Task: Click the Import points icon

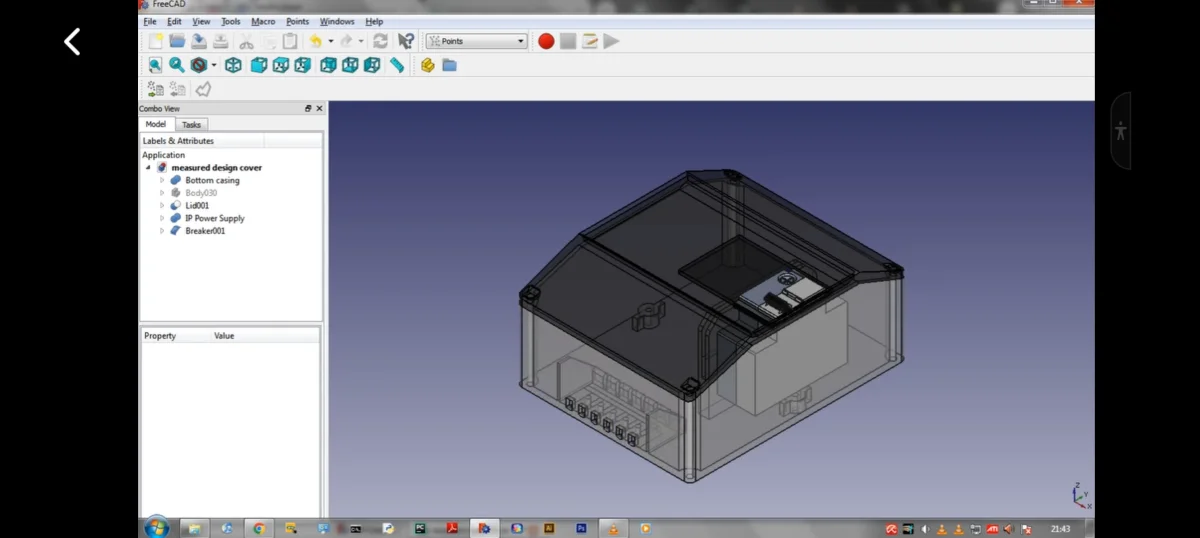Action: pyautogui.click(x=155, y=89)
